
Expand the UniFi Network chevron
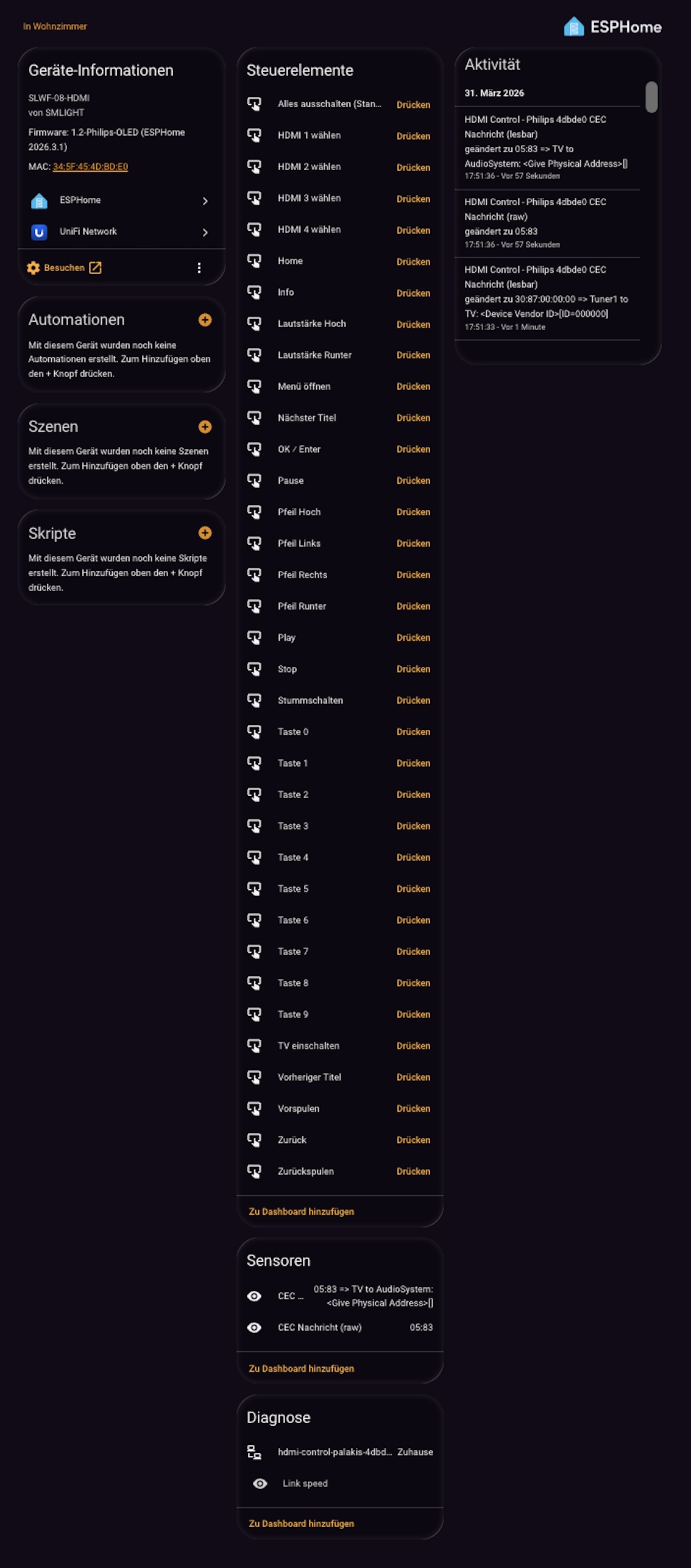[205, 232]
